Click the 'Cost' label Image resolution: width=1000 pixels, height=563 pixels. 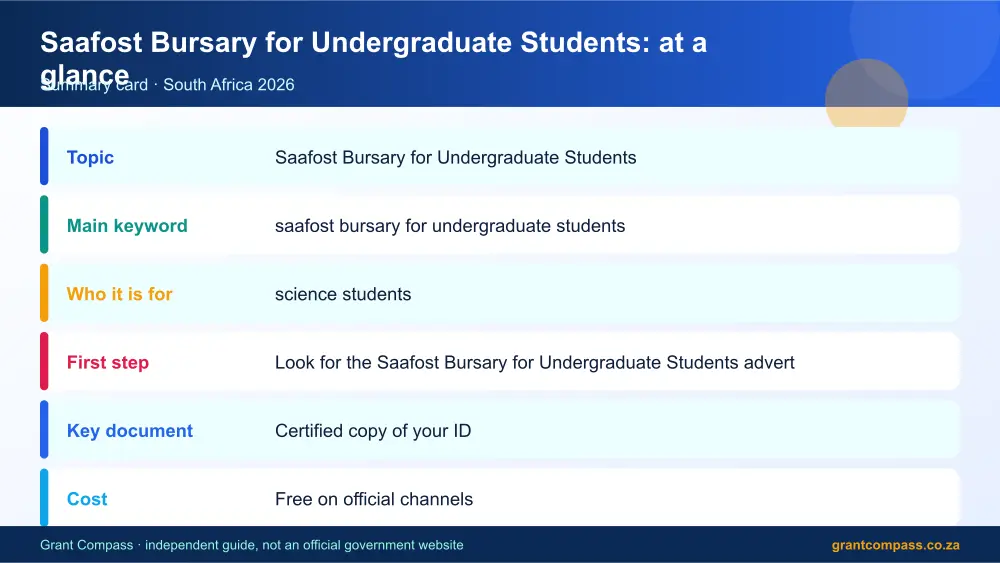click(87, 499)
